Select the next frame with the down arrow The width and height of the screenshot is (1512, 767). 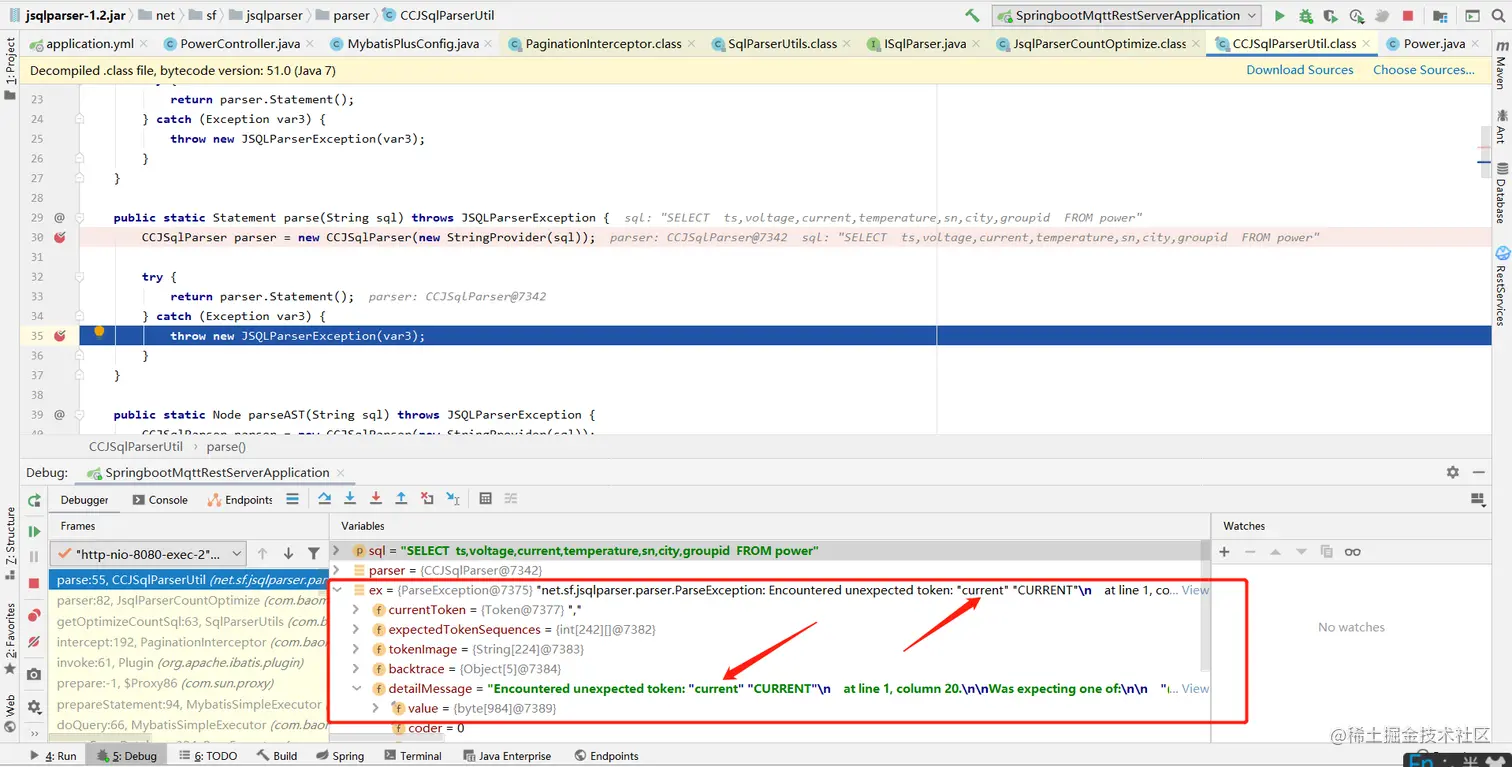(288, 553)
